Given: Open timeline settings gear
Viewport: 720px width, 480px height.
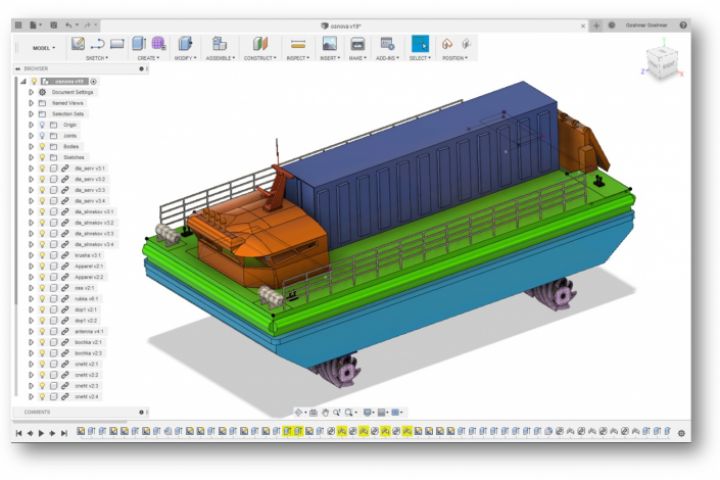Looking at the screenshot, I should pyautogui.click(x=681, y=433).
